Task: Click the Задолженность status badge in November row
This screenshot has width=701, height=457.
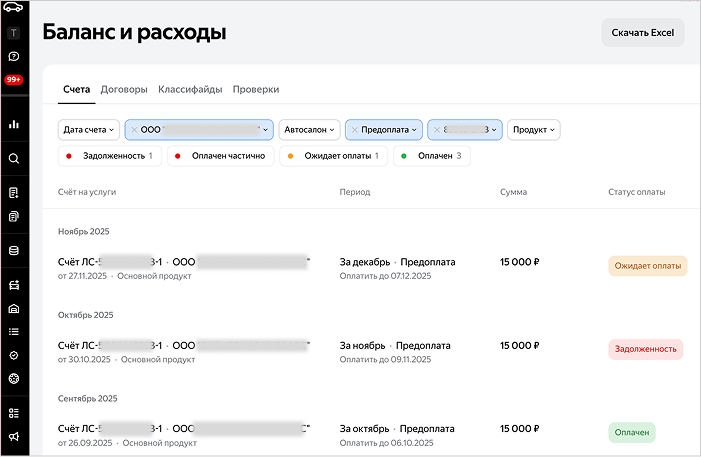Action: [646, 349]
